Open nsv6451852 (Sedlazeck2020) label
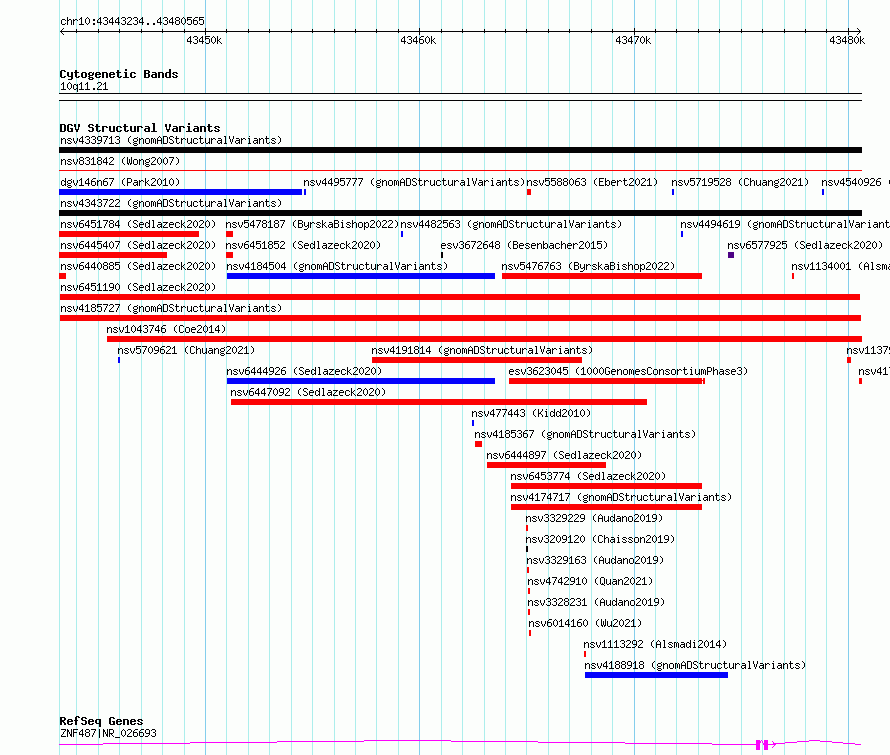Image resolution: width=890 pixels, height=755 pixels. coord(303,245)
